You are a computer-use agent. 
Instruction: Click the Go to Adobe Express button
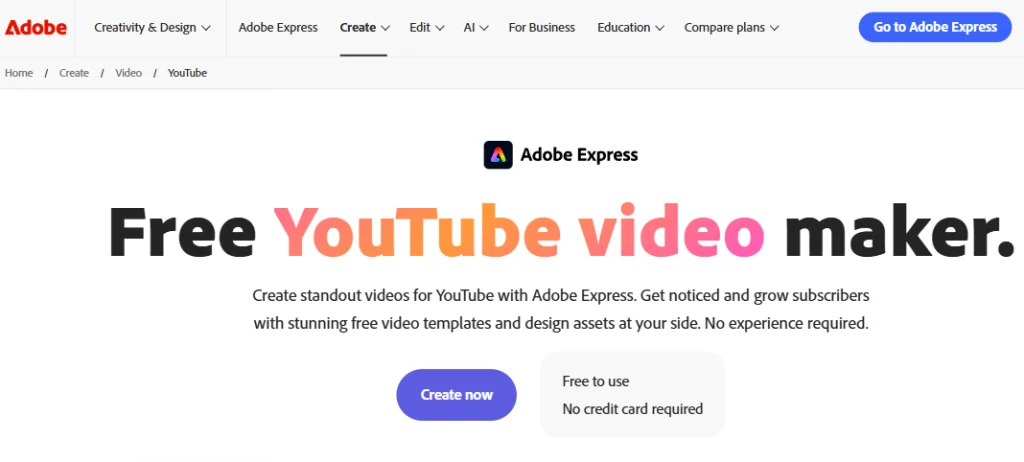[x=935, y=27]
